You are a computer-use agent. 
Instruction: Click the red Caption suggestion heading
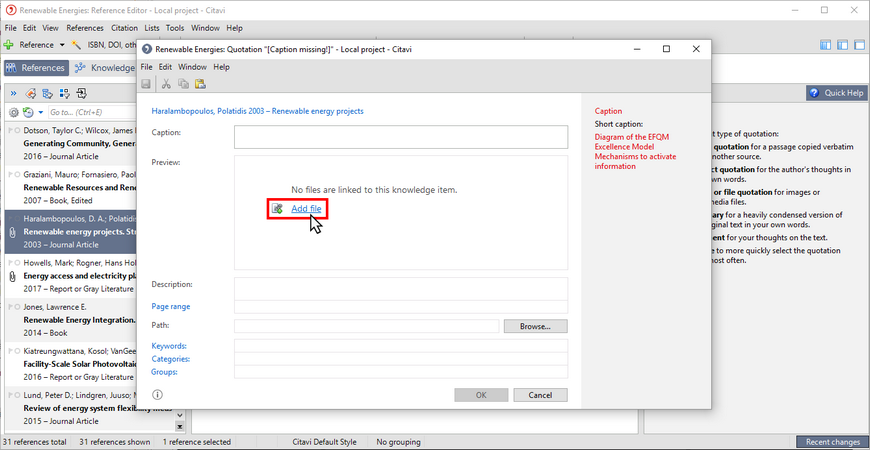(x=608, y=111)
